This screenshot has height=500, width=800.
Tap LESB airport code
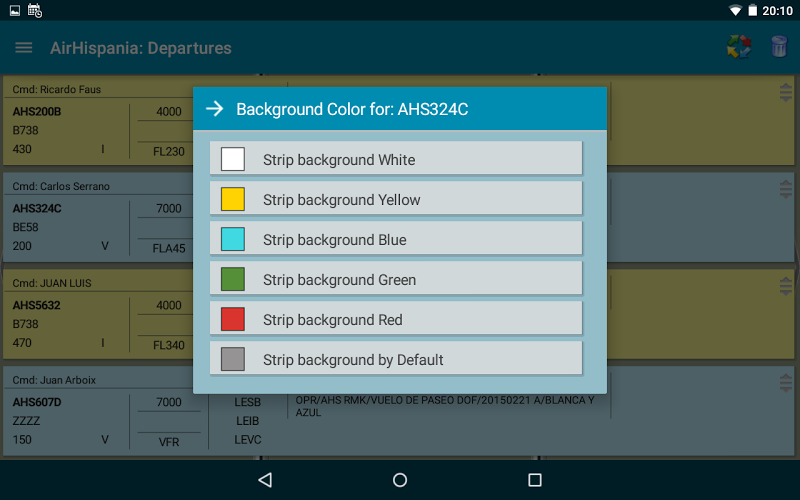(x=247, y=402)
